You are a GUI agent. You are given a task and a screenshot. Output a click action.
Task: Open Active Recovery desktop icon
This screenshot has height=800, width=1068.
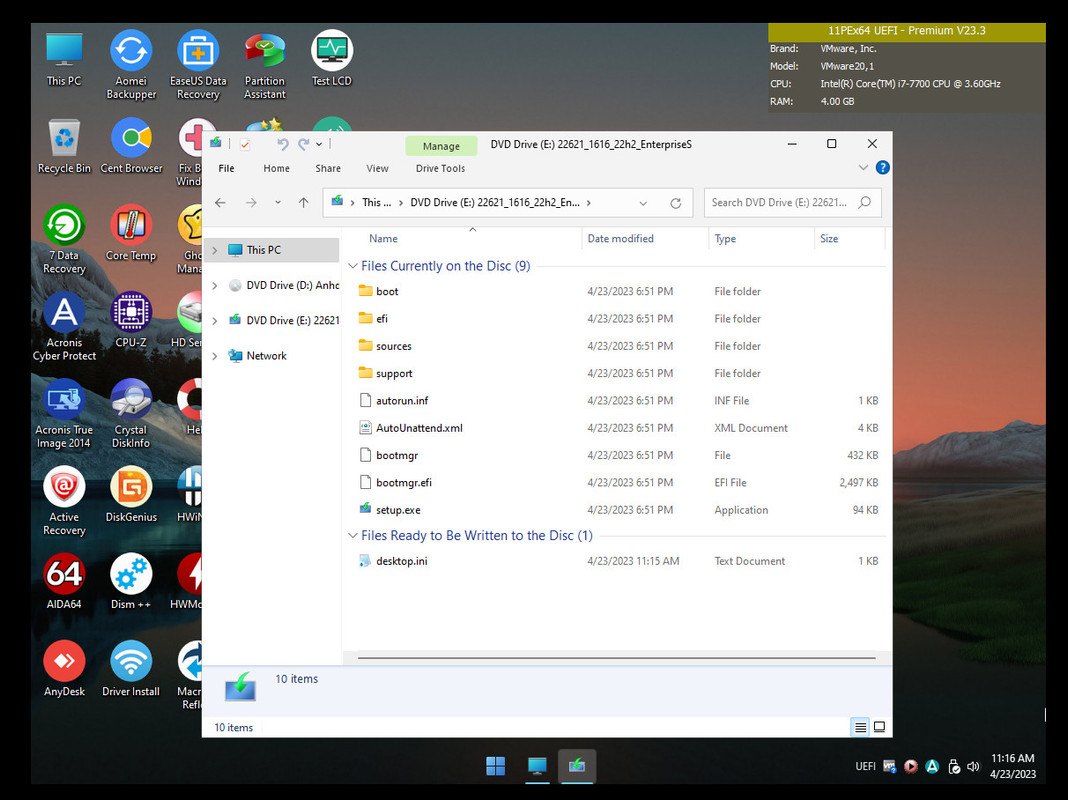point(64,501)
